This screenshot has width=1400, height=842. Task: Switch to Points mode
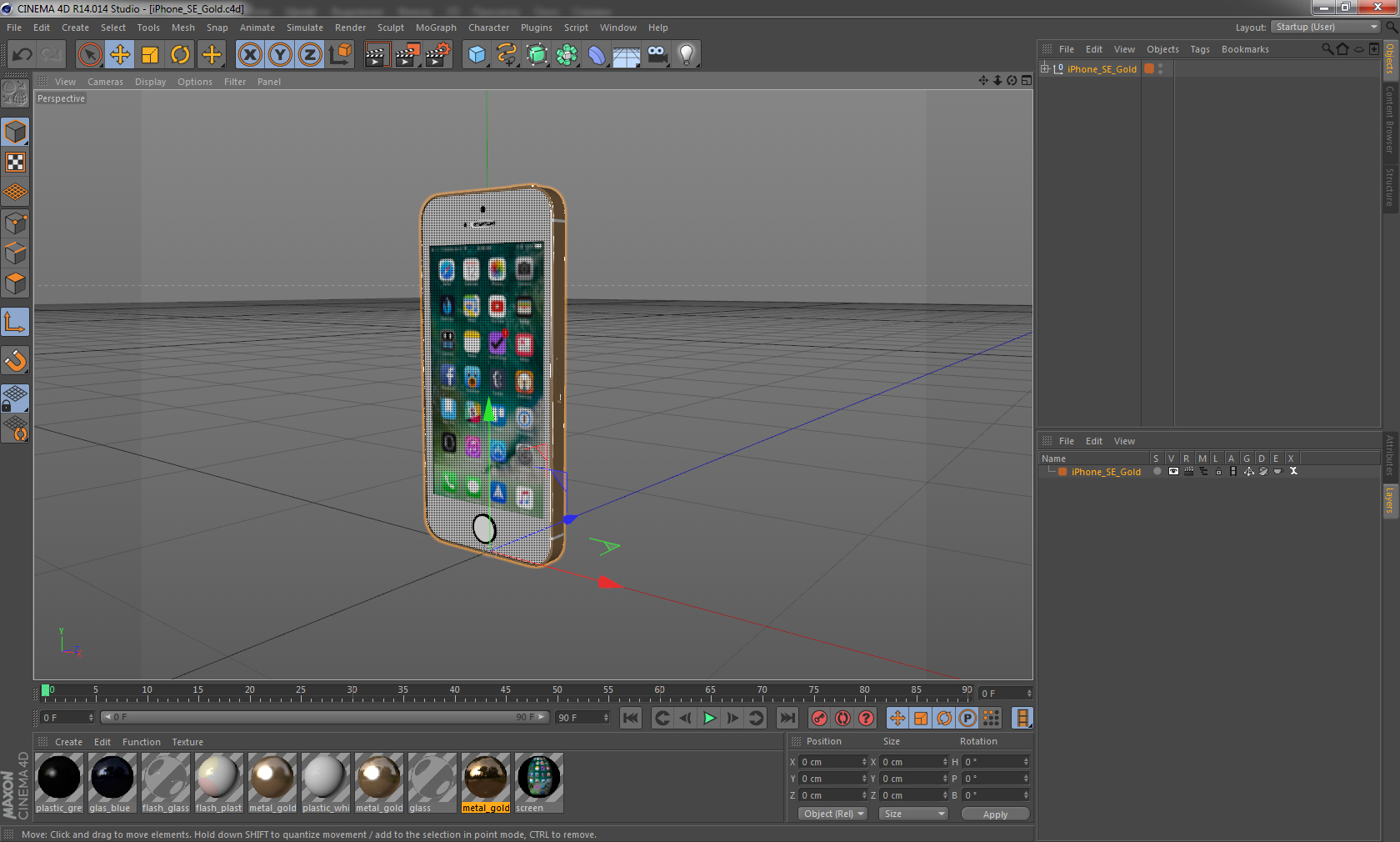(16, 223)
